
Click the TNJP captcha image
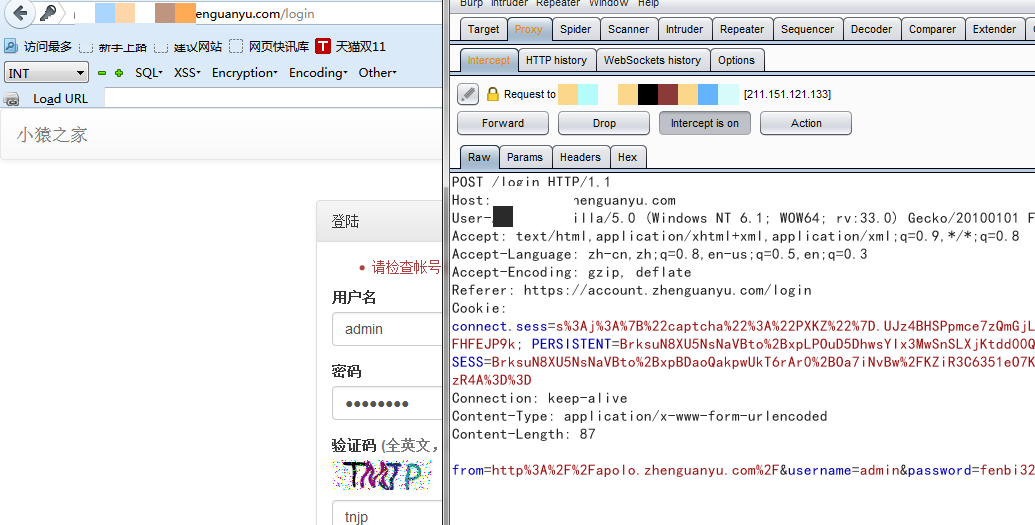tap(382, 475)
